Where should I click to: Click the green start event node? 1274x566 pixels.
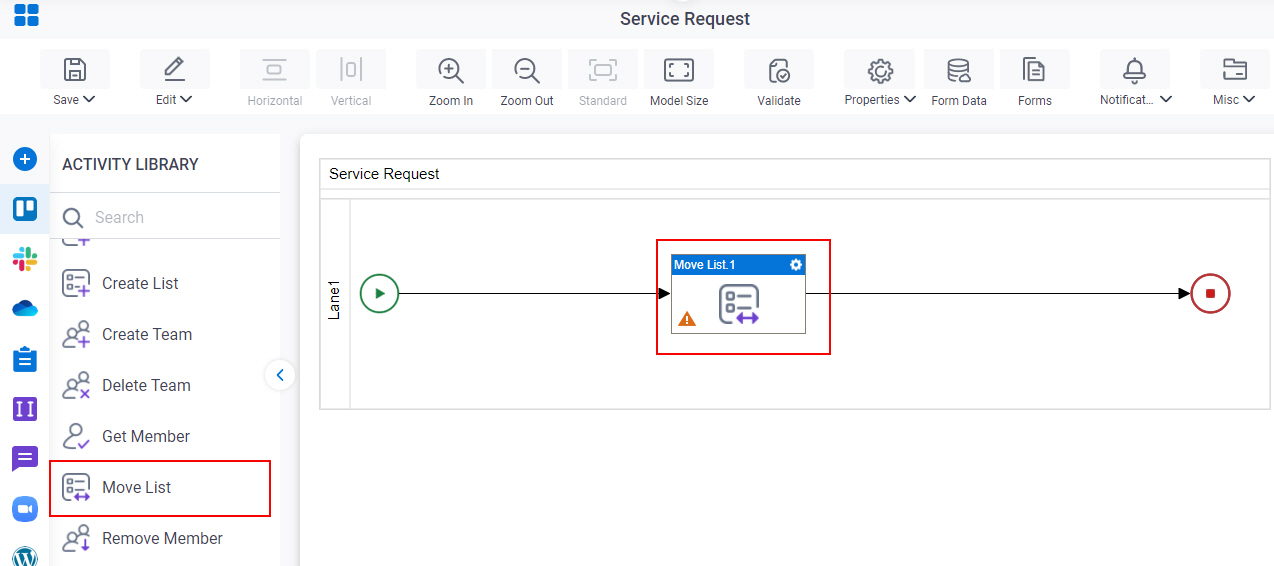[379, 294]
